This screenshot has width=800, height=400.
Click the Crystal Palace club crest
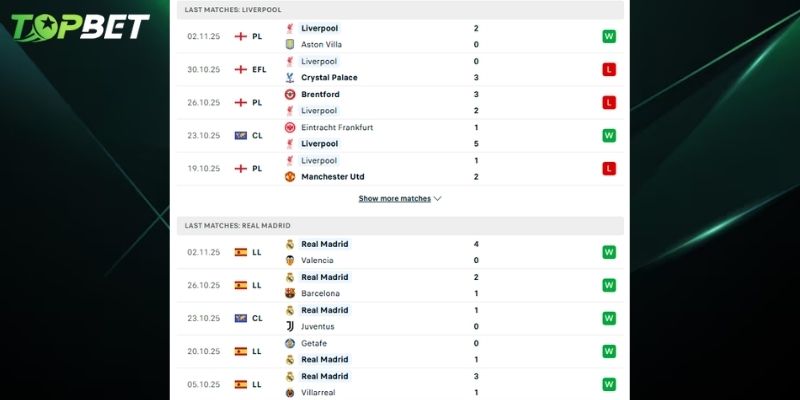pyautogui.click(x=291, y=77)
